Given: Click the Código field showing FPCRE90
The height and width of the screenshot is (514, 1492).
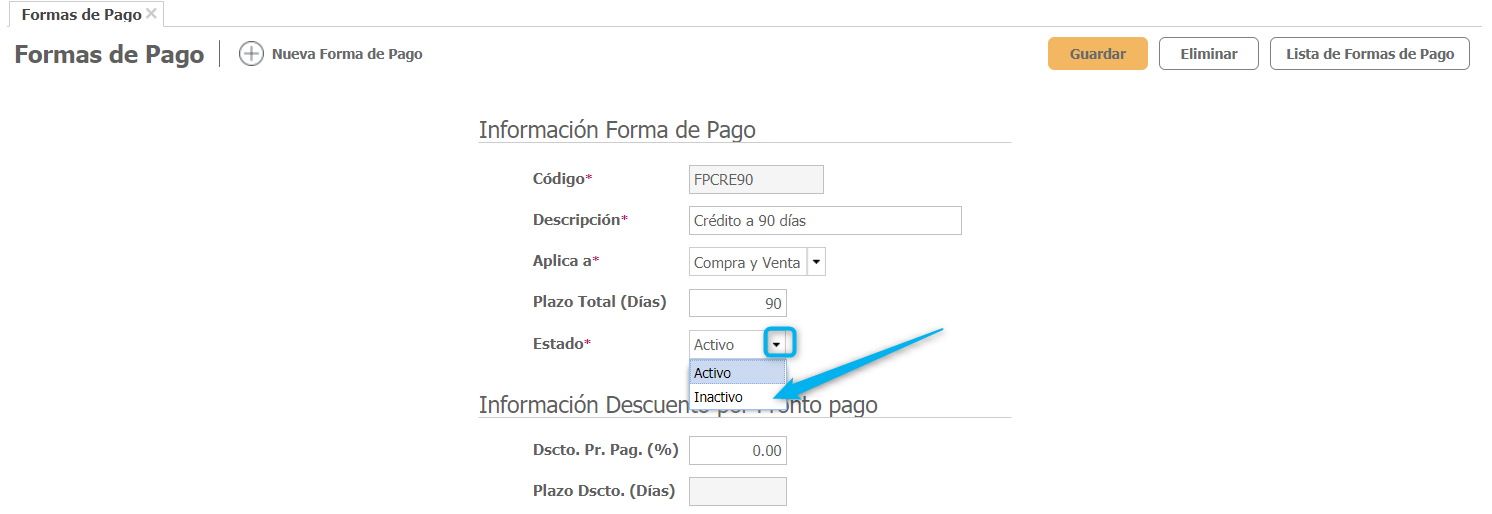Looking at the screenshot, I should [x=756, y=180].
